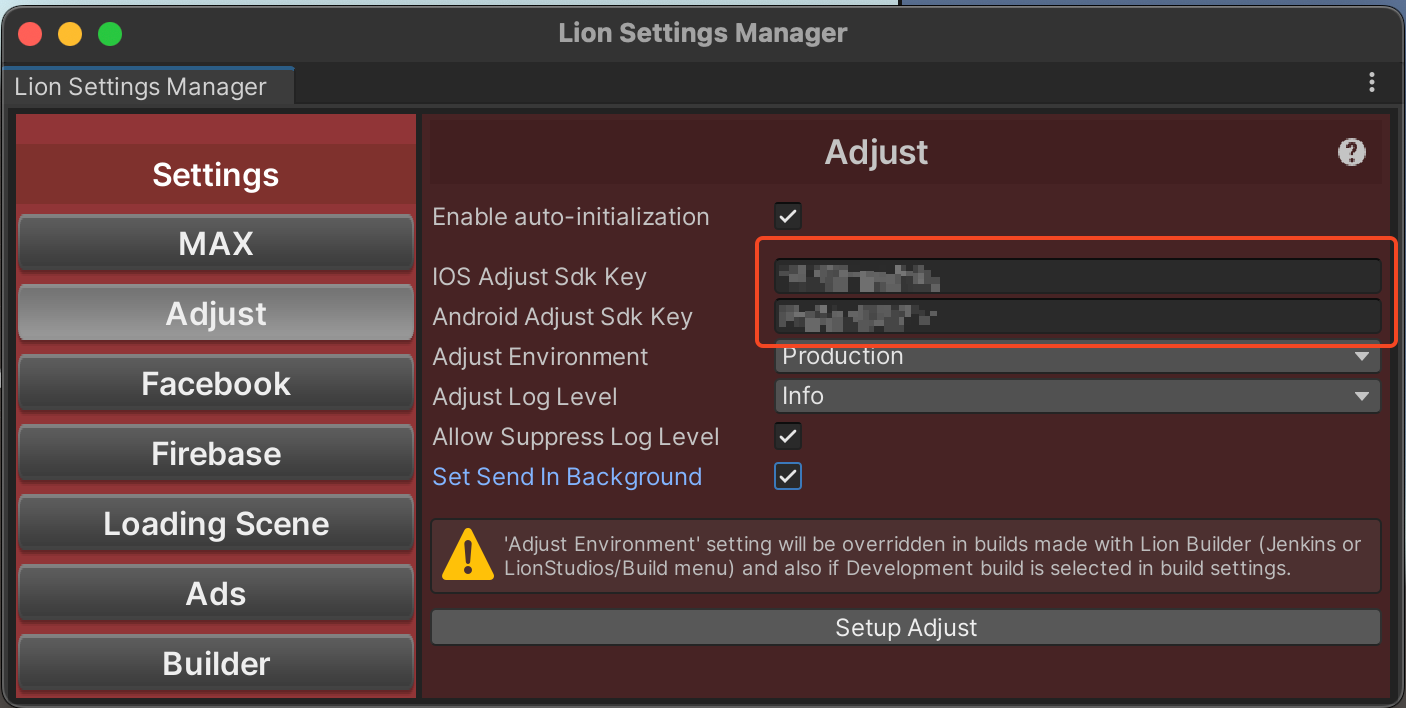Click the red close window button
This screenshot has width=1406, height=708.
click(x=30, y=34)
